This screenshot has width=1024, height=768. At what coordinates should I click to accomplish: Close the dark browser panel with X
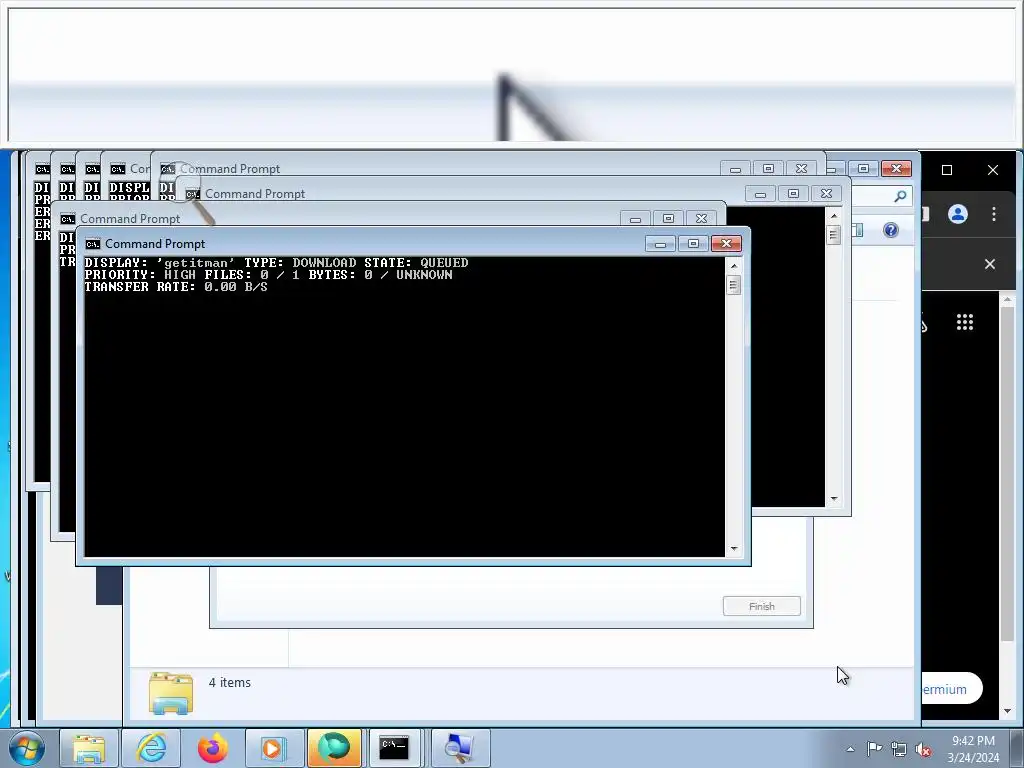click(x=990, y=264)
